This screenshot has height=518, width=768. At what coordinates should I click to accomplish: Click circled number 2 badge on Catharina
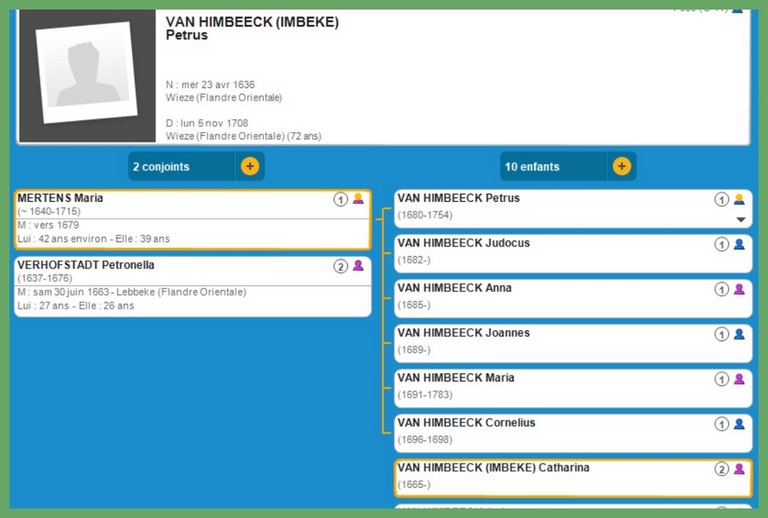[x=721, y=469]
